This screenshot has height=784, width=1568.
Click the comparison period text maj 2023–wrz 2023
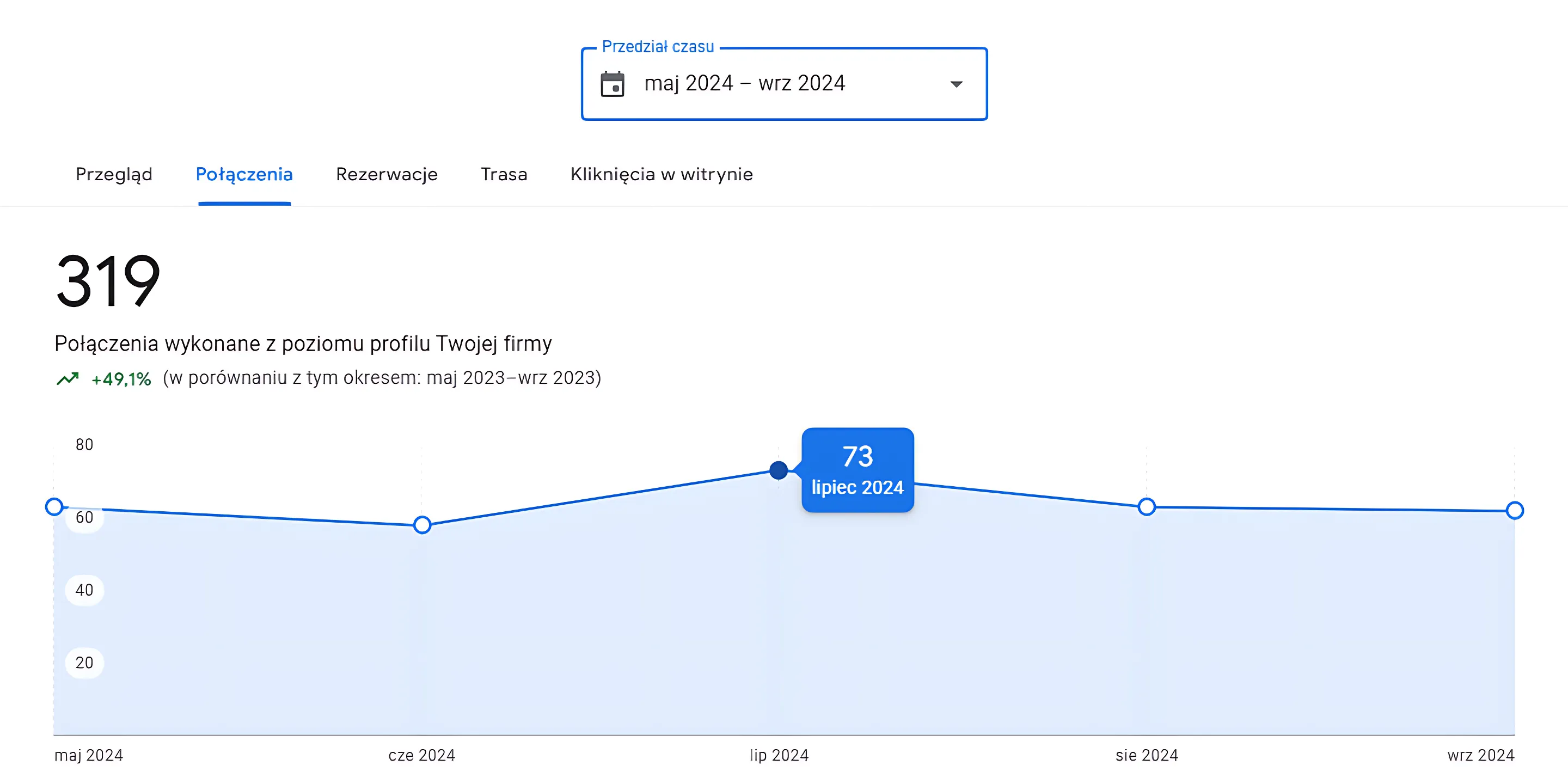[382, 378]
